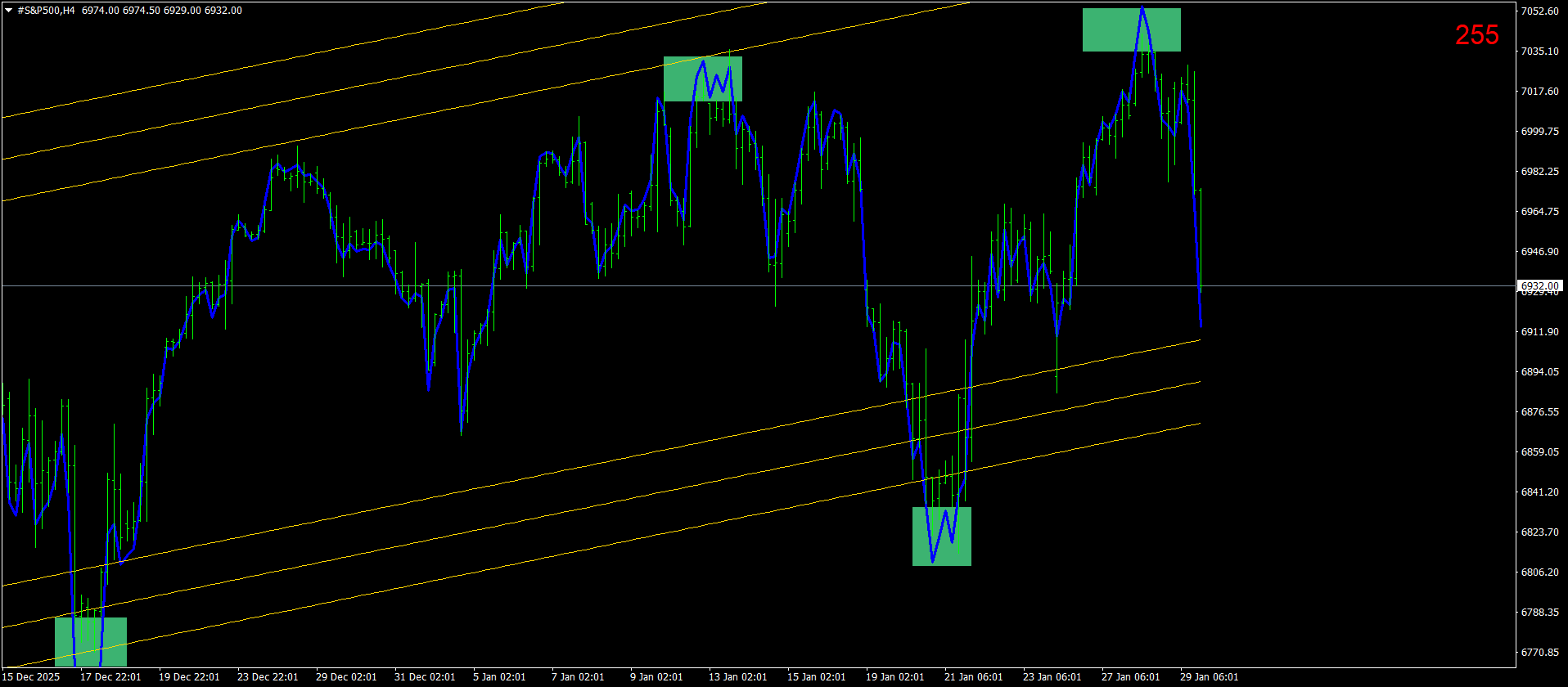Click the 19 Dec 22:01 time label

[189, 677]
